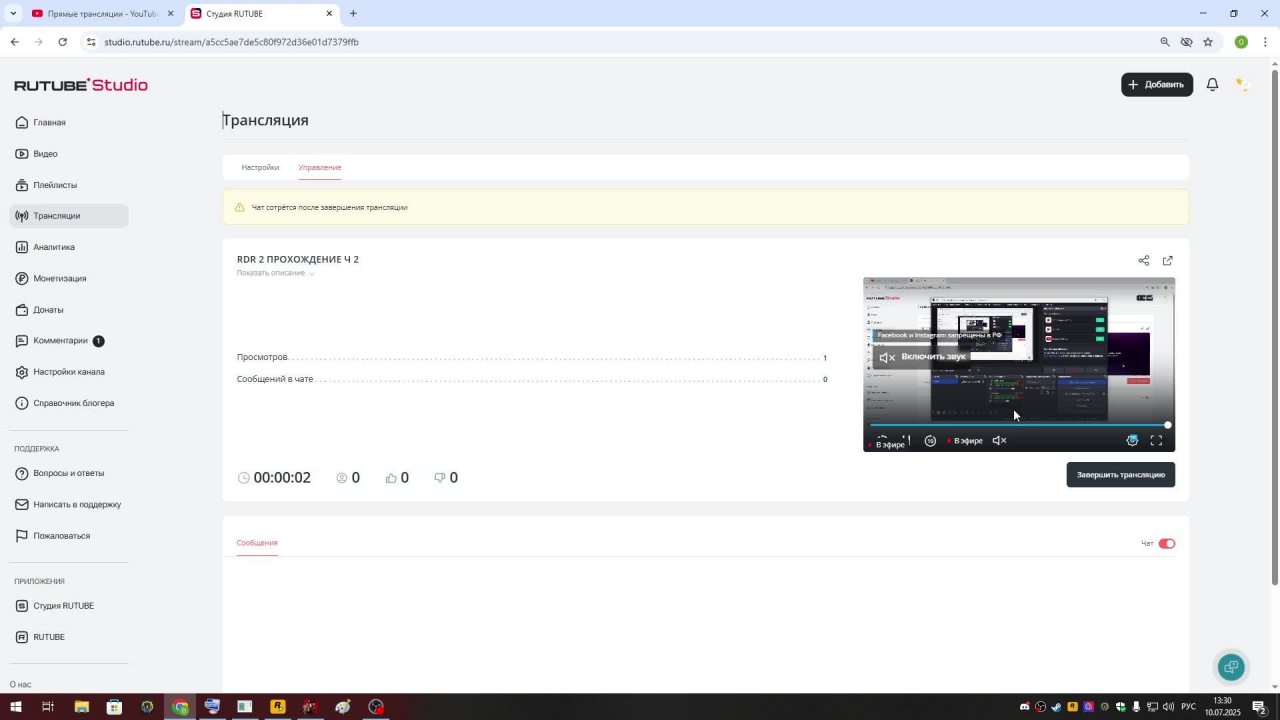The width and height of the screenshot is (1280, 720).
Task: Open the video player quality settings gear
Action: (1132, 440)
